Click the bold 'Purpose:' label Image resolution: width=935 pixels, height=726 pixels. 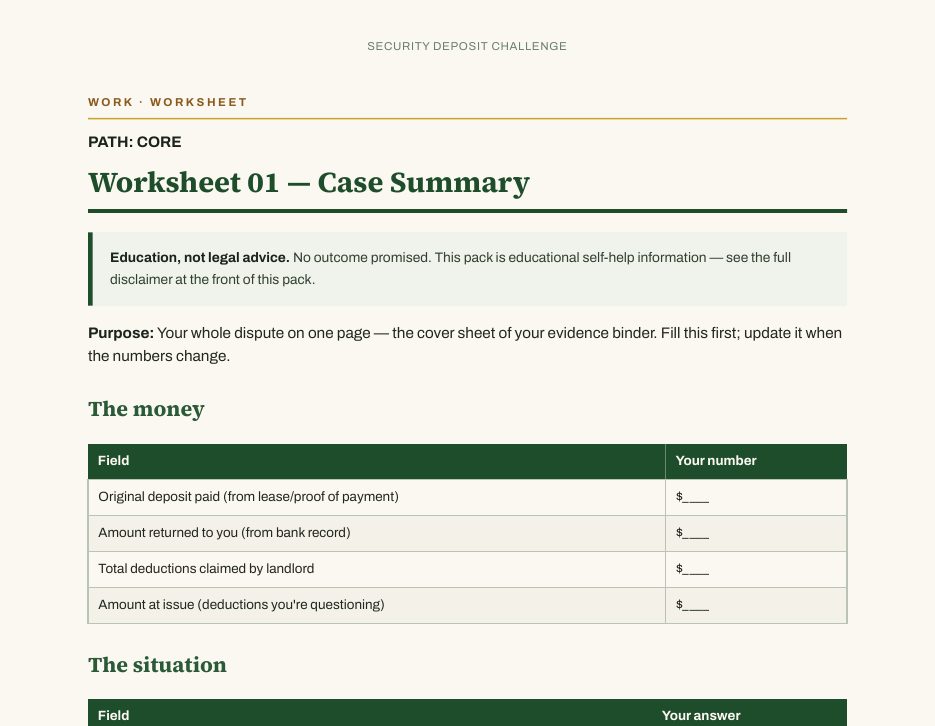[x=121, y=333]
